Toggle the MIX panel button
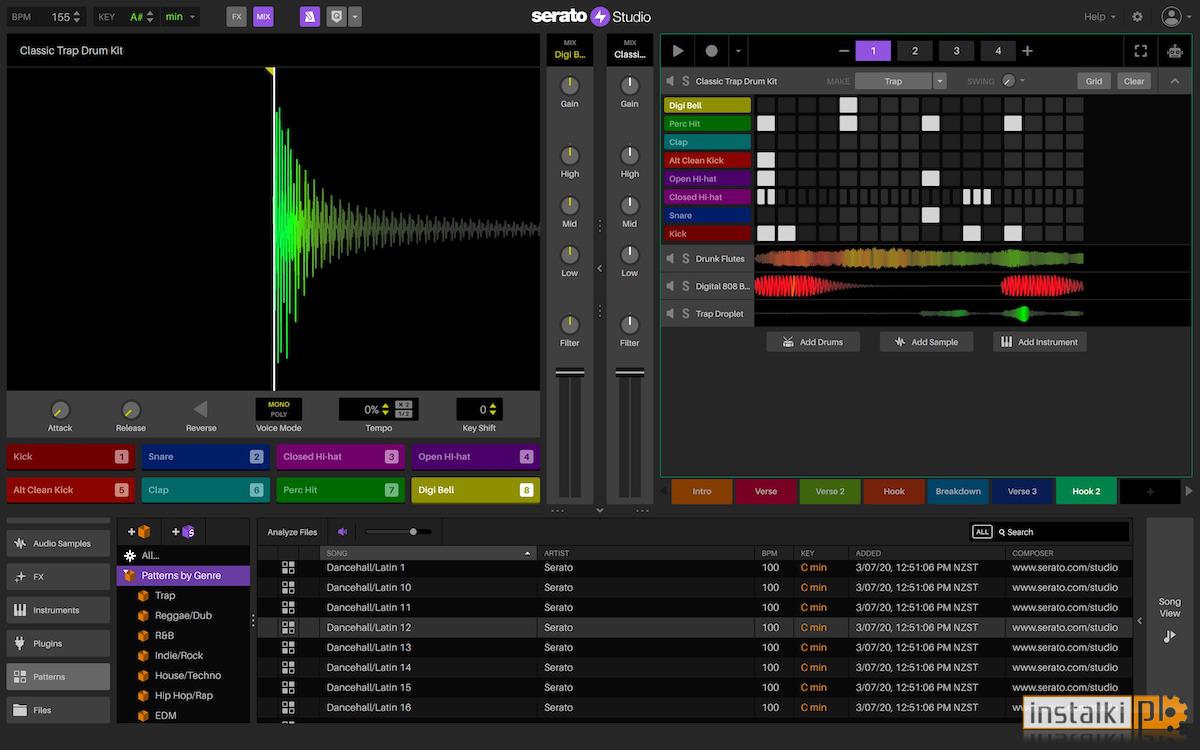This screenshot has width=1200, height=750. pos(263,17)
